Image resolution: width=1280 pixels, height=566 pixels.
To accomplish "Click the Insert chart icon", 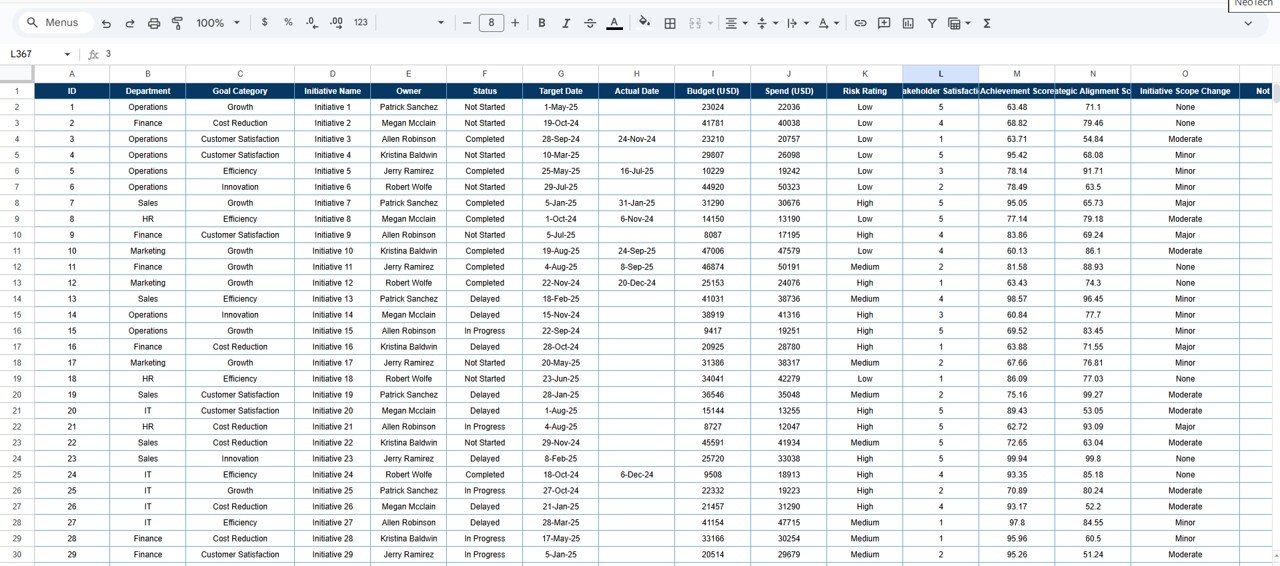I will coord(908,23).
